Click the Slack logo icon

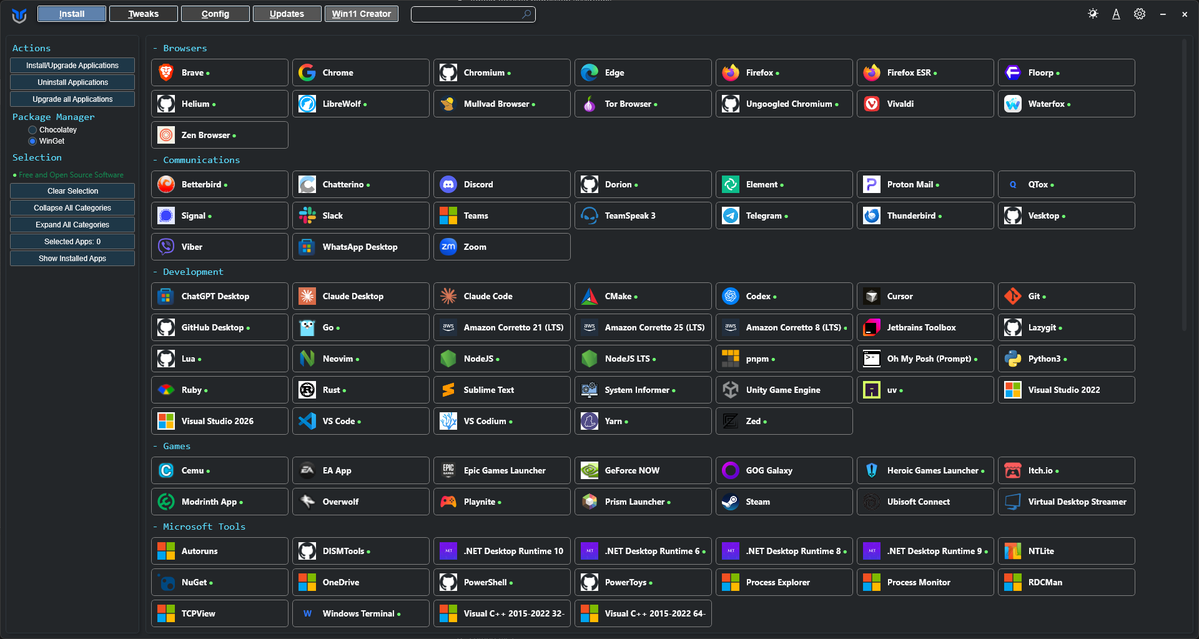(x=307, y=216)
